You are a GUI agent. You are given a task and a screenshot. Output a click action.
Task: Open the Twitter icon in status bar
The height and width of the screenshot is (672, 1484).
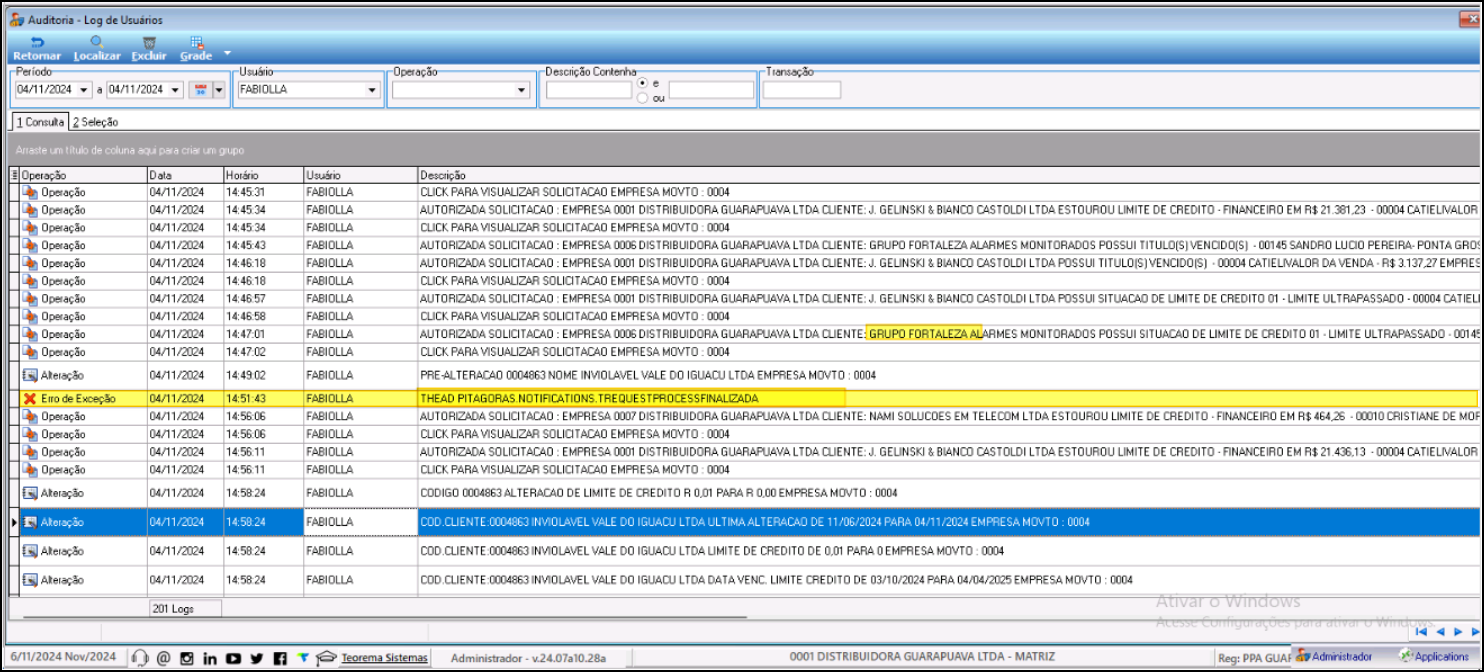tap(257, 658)
